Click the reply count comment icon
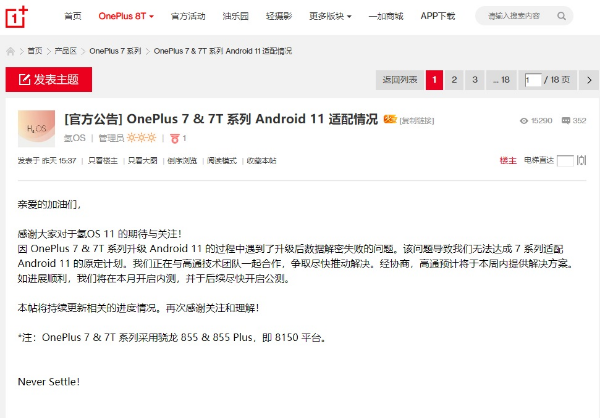 566,121
